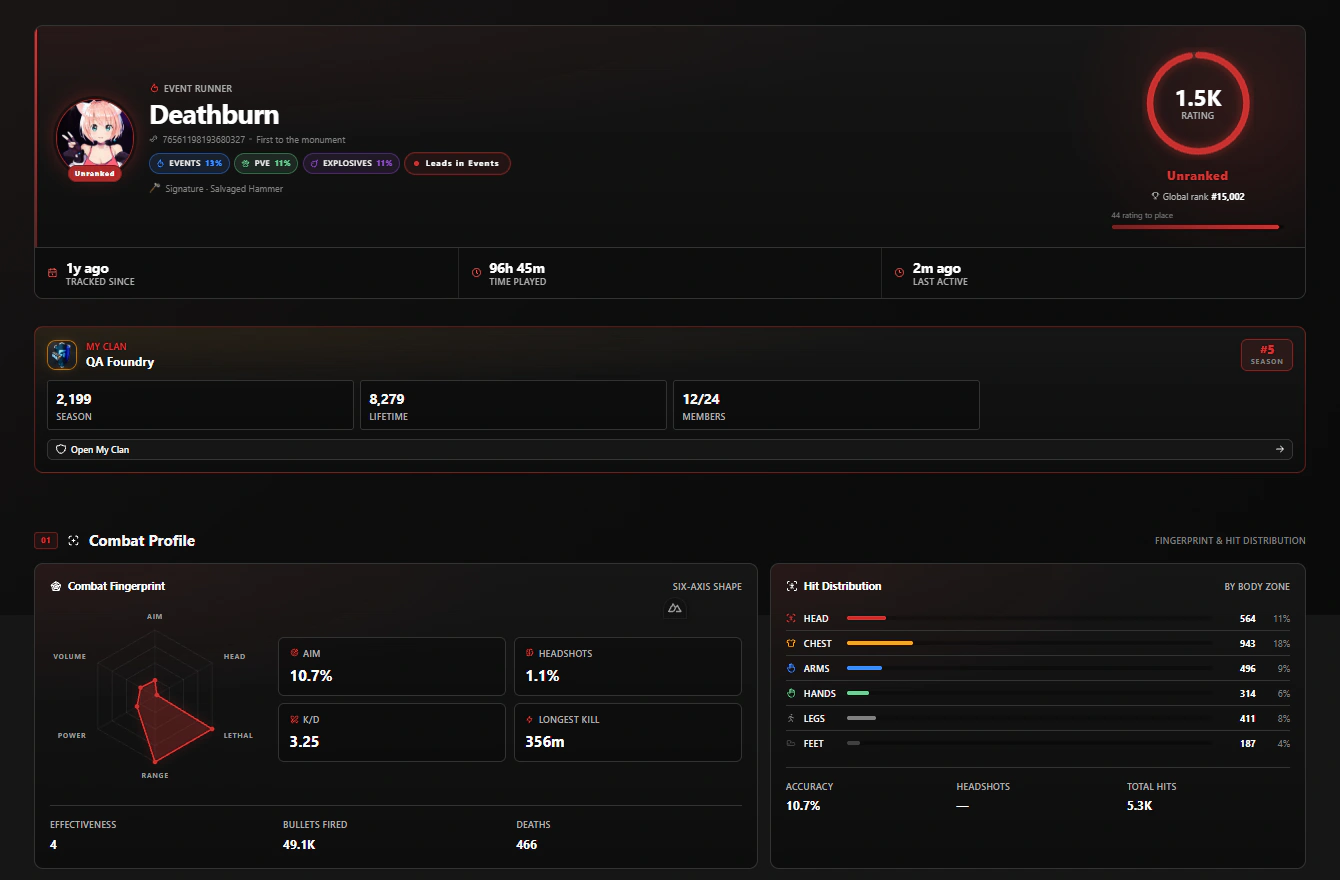
Task: Click the Combat Fingerprint panel icon
Action: [x=56, y=586]
